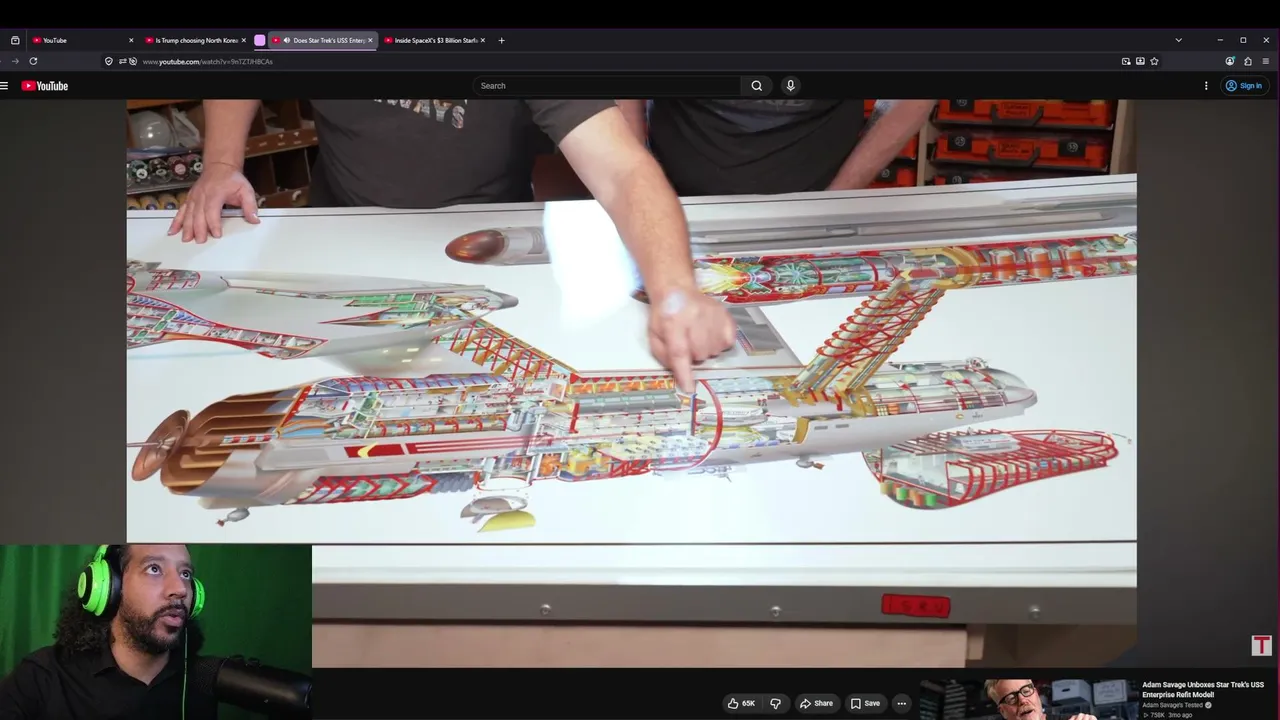This screenshot has height=720, width=1280.
Task: Visit Adam Savage's Tested channel link
Action: click(x=1172, y=705)
